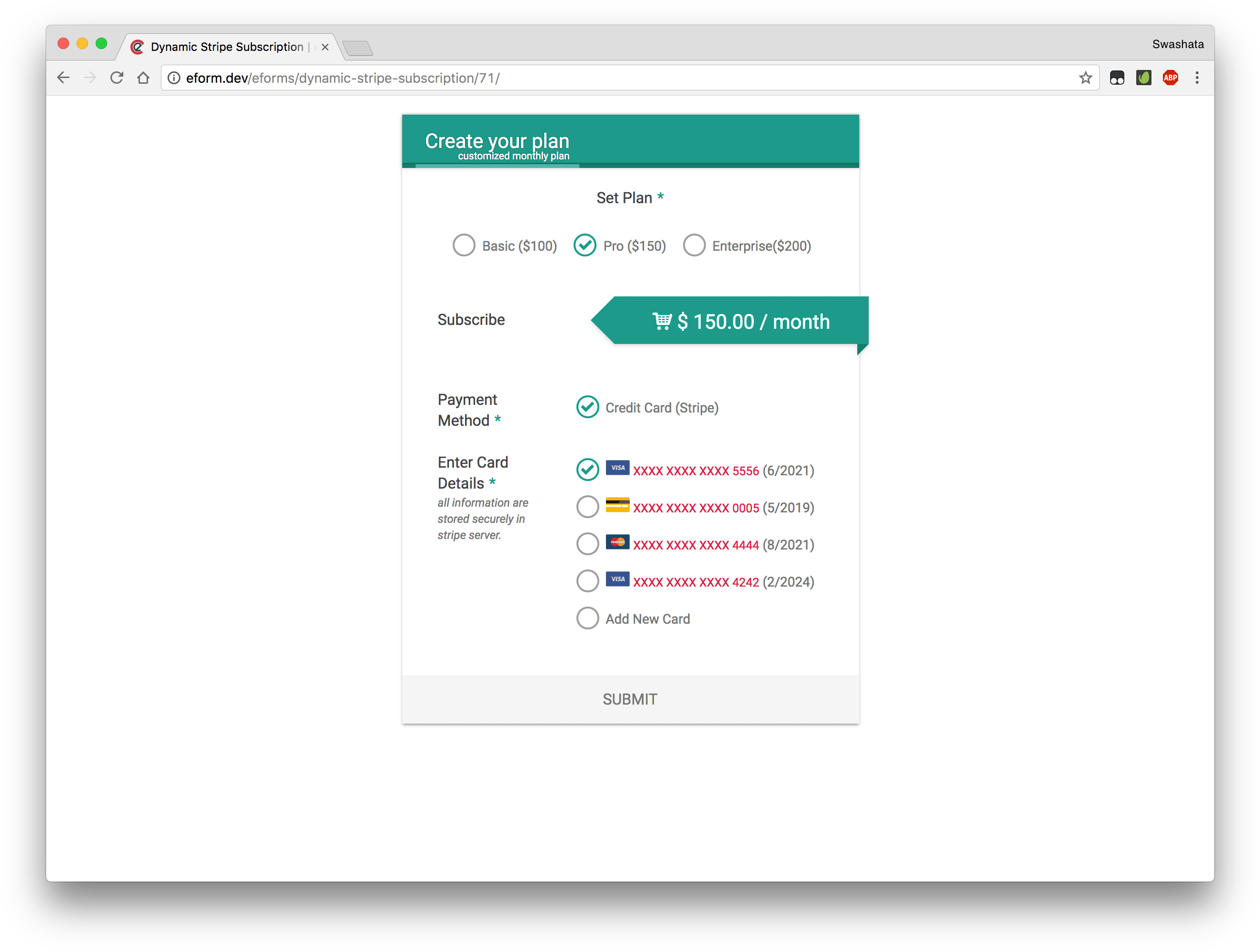This screenshot has height=952, width=1260.
Task: Switch to Dynamic Stripe Subscription tab
Action: point(227,47)
